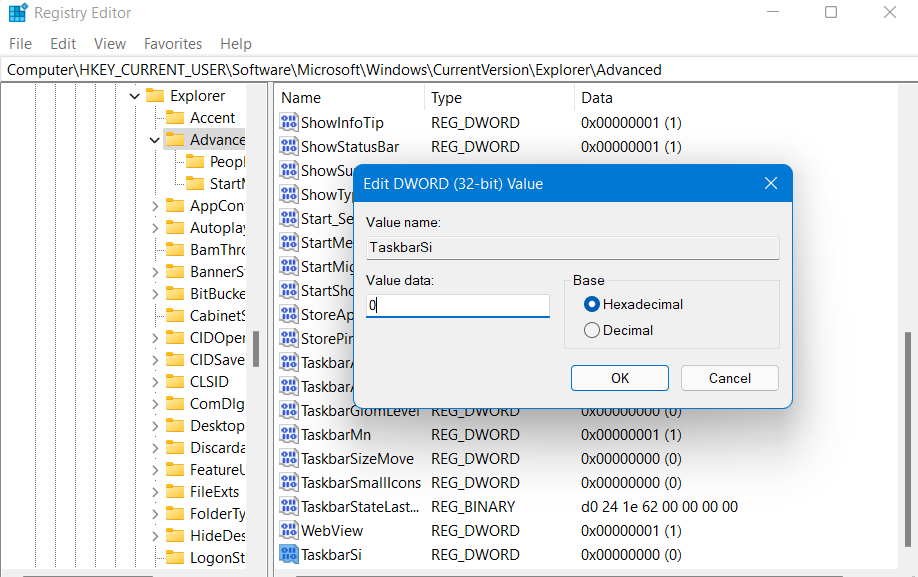Expand the CLSID key in tree

(155, 382)
